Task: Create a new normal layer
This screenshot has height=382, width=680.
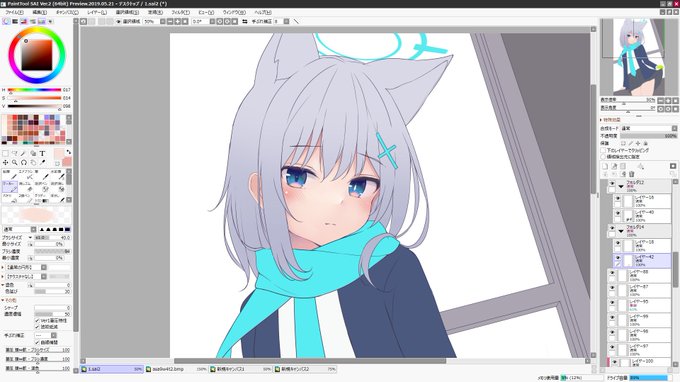Action: coord(605,166)
